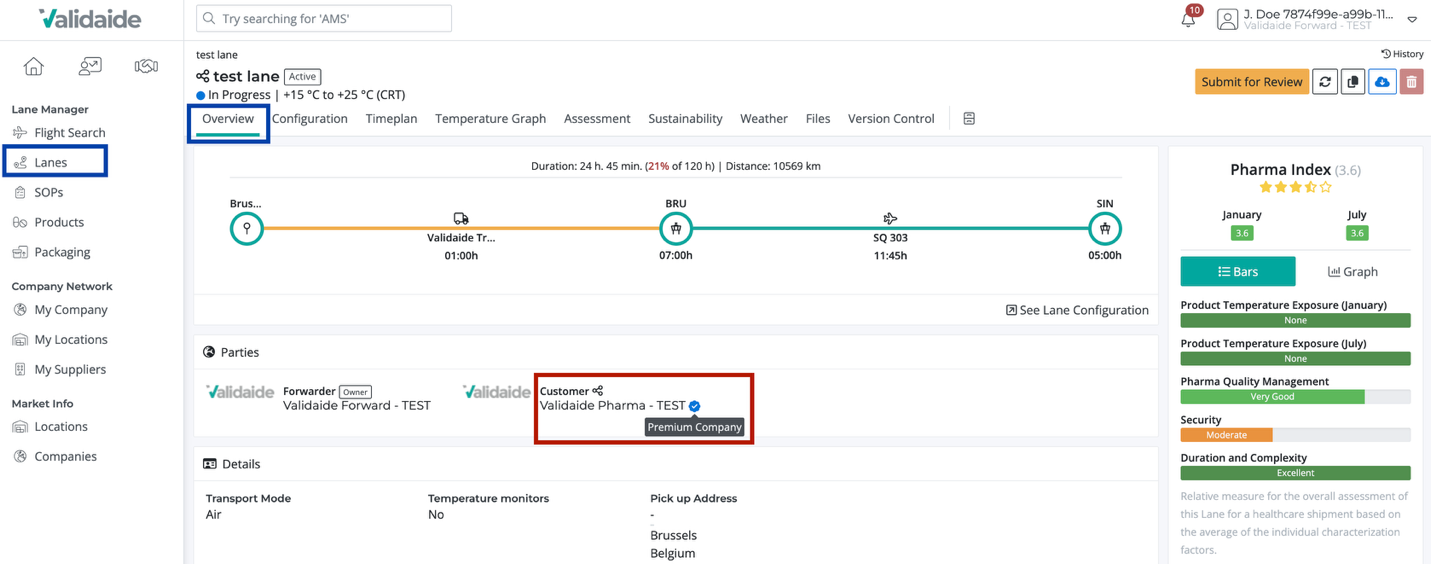Click the refresh icon button next to Submit
Screen dimensions: 1431x564
pos(1325,82)
